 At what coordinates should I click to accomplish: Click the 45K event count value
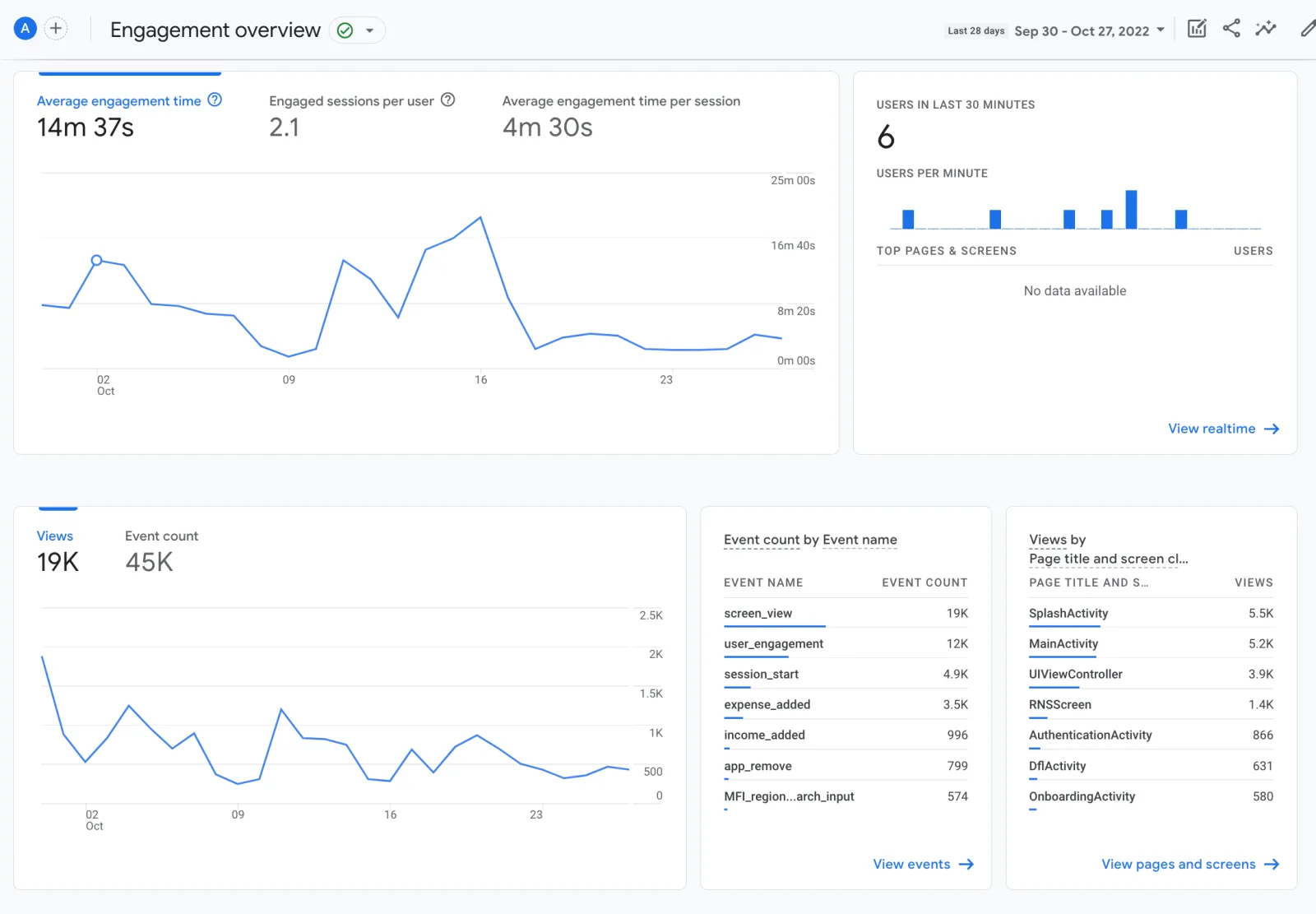click(149, 563)
